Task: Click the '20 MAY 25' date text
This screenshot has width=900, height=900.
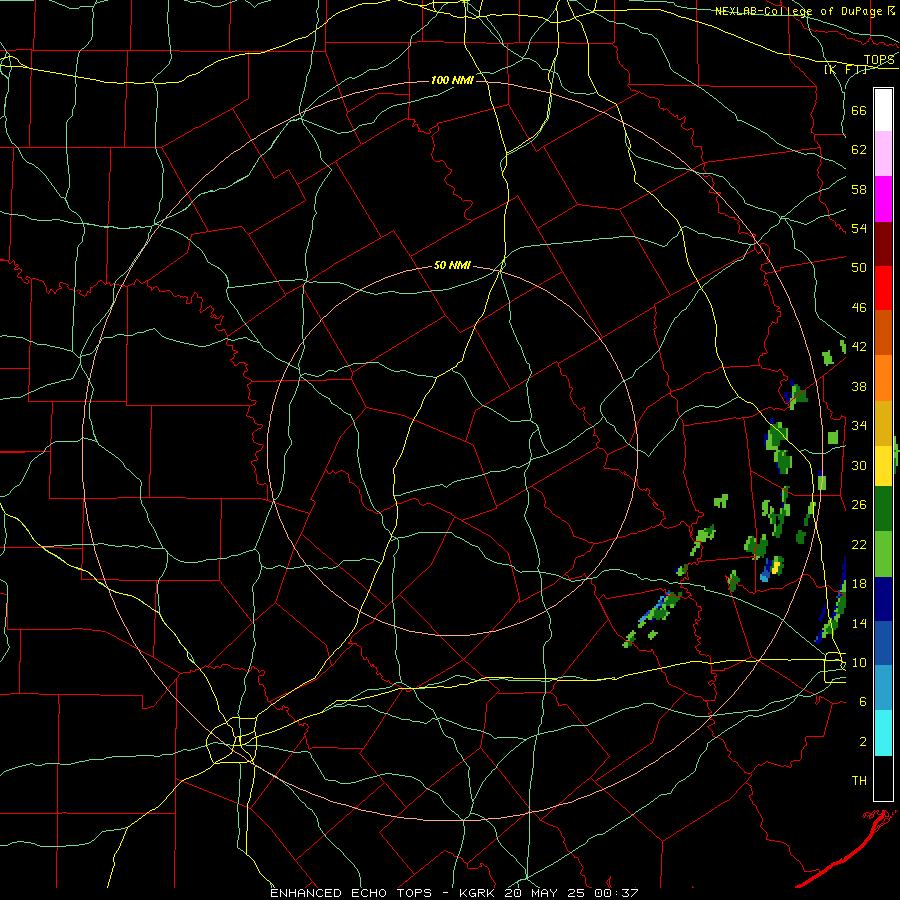Action: pyautogui.click(x=545, y=893)
